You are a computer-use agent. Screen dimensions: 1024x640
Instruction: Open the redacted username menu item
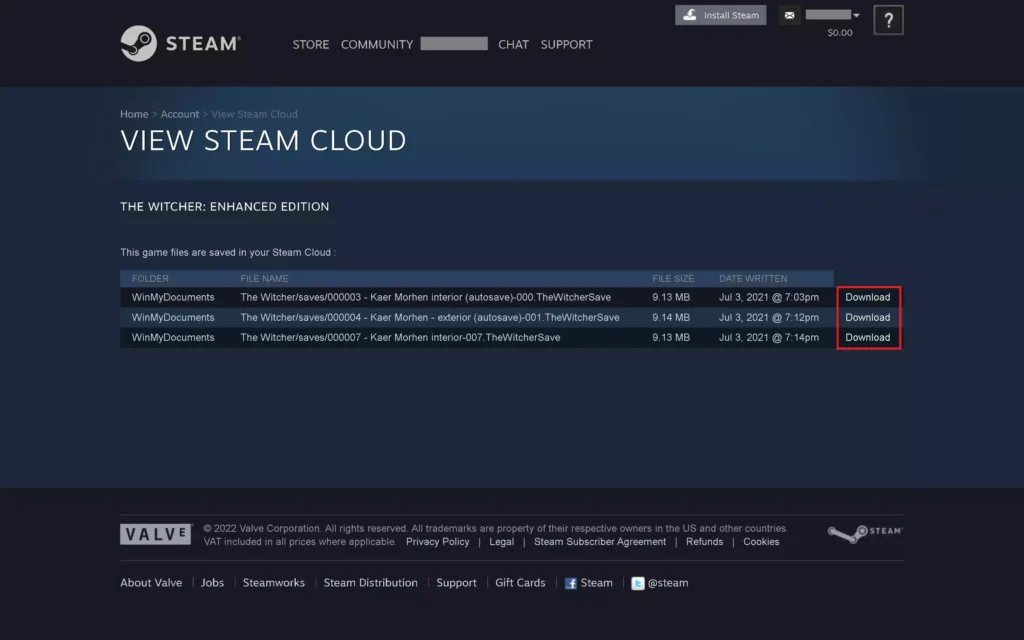click(x=454, y=44)
